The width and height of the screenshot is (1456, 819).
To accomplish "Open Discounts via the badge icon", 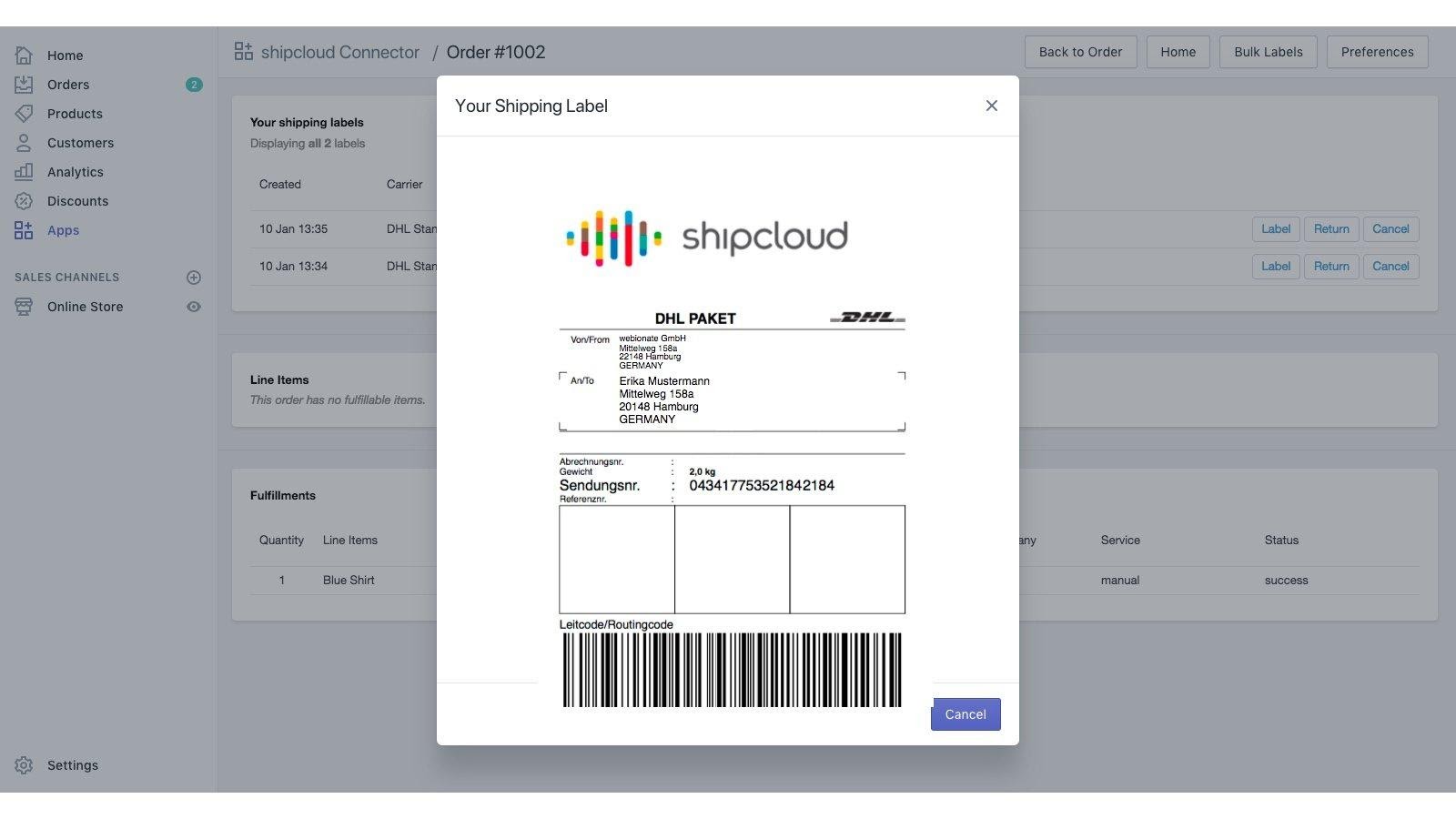I will tap(24, 201).
